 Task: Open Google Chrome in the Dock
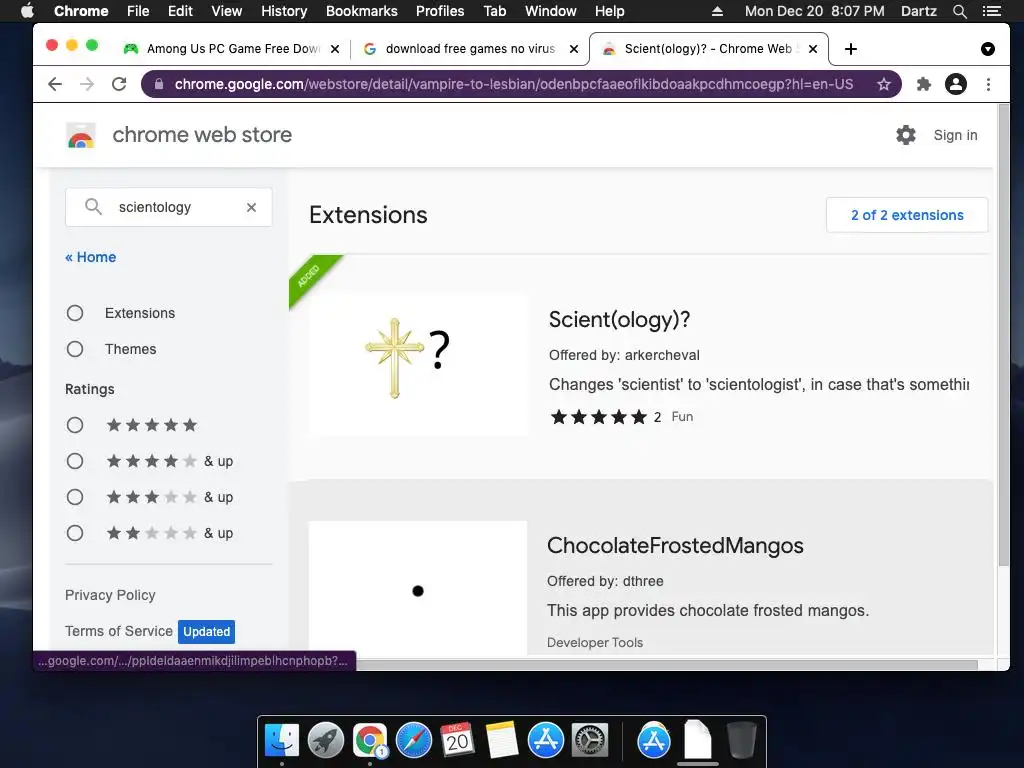coord(370,741)
